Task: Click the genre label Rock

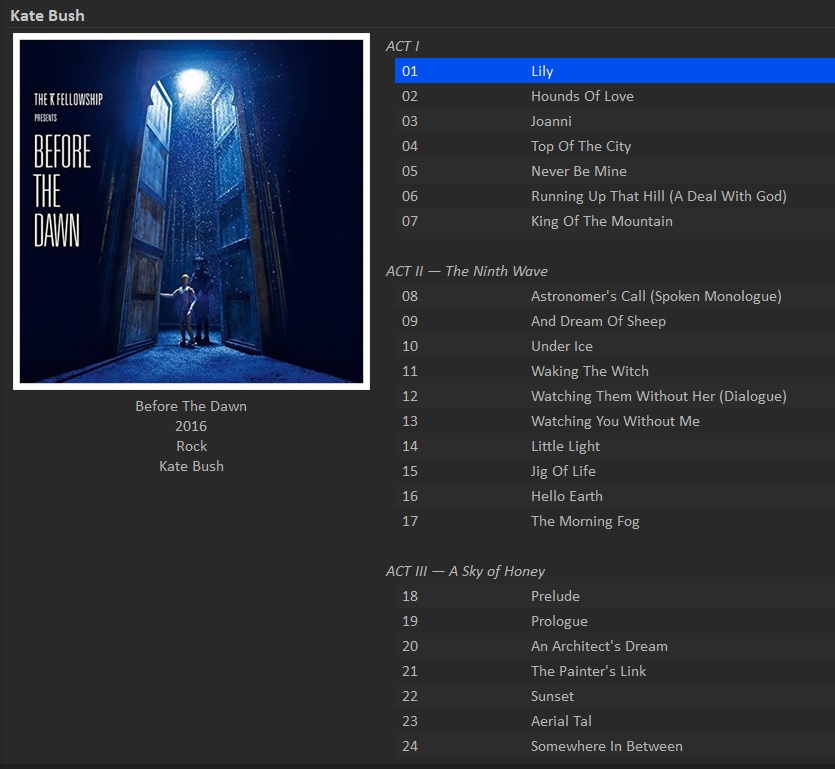Action: 192,446
